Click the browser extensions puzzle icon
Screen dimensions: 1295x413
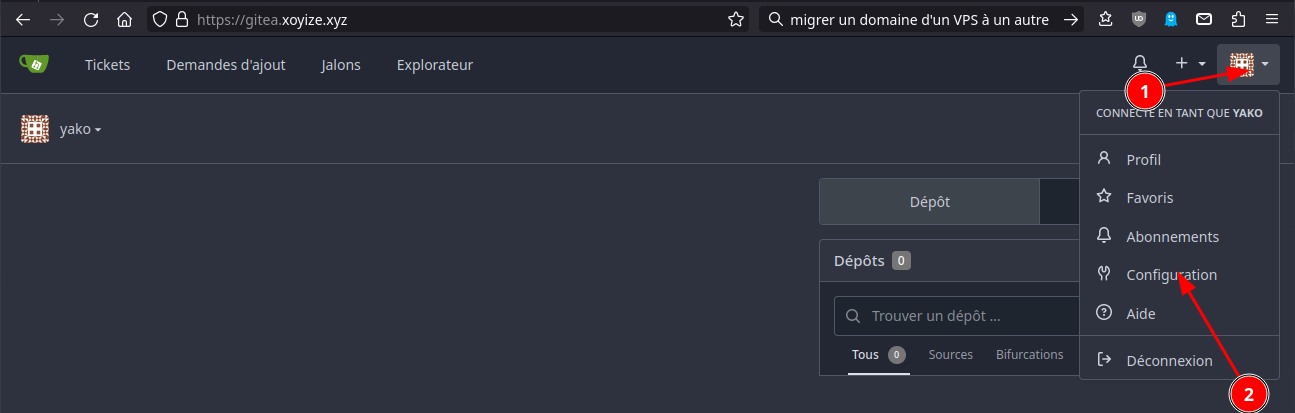(x=1238, y=19)
